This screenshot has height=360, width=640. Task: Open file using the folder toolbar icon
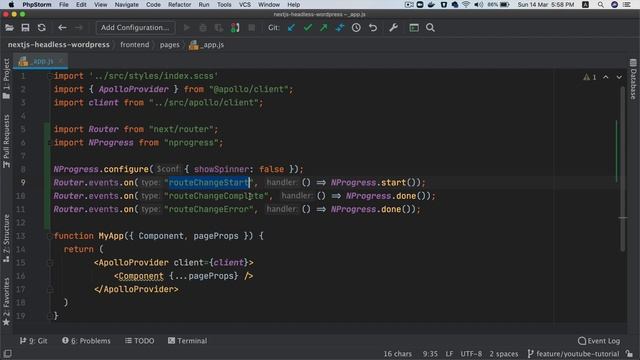[x=9, y=28]
